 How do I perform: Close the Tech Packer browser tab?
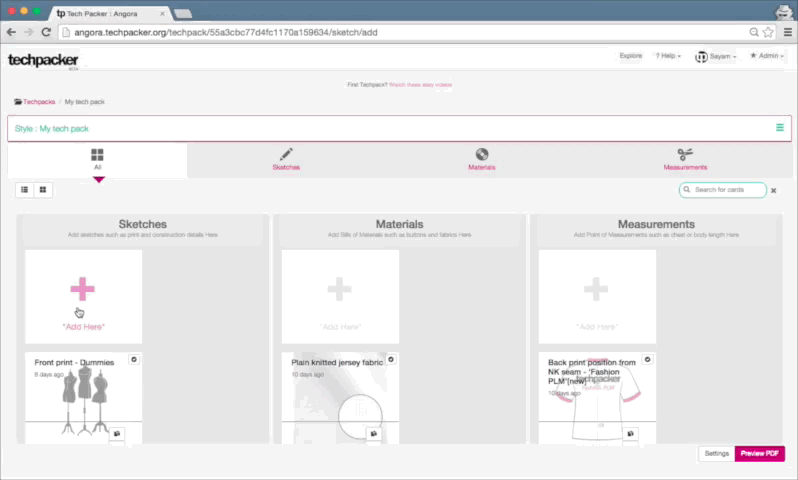point(162,14)
